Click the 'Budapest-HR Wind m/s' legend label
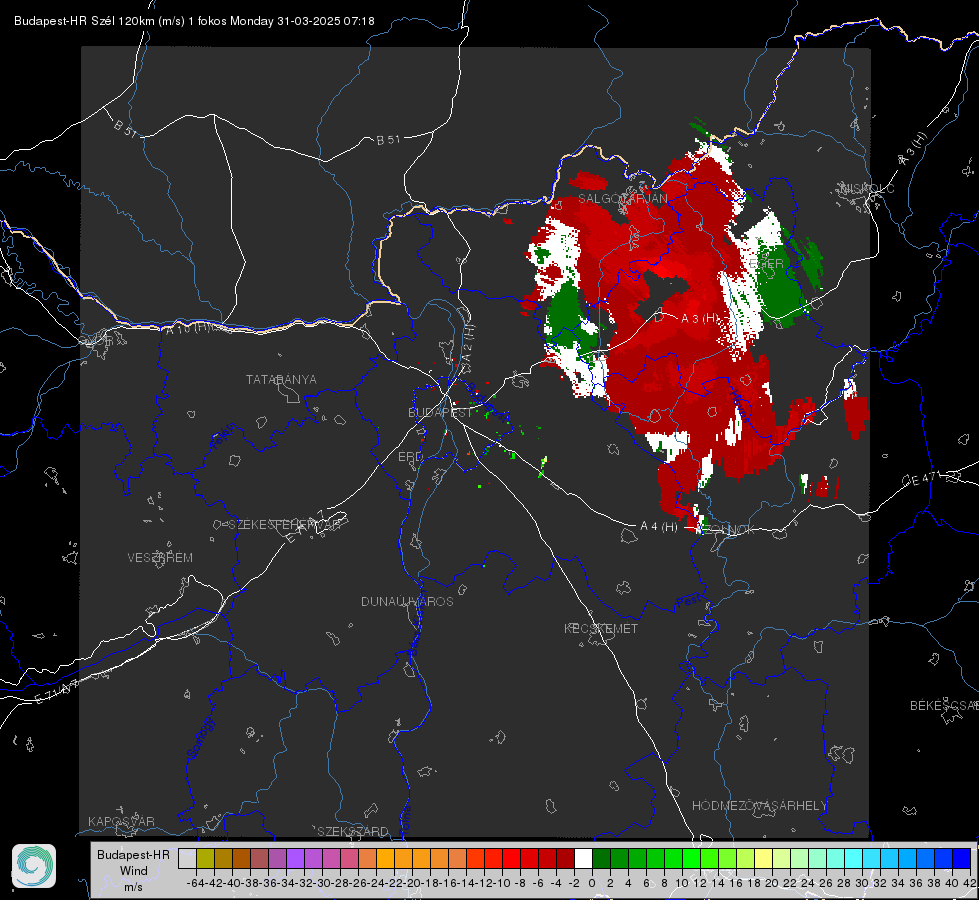The width and height of the screenshot is (979, 900). coord(133,871)
